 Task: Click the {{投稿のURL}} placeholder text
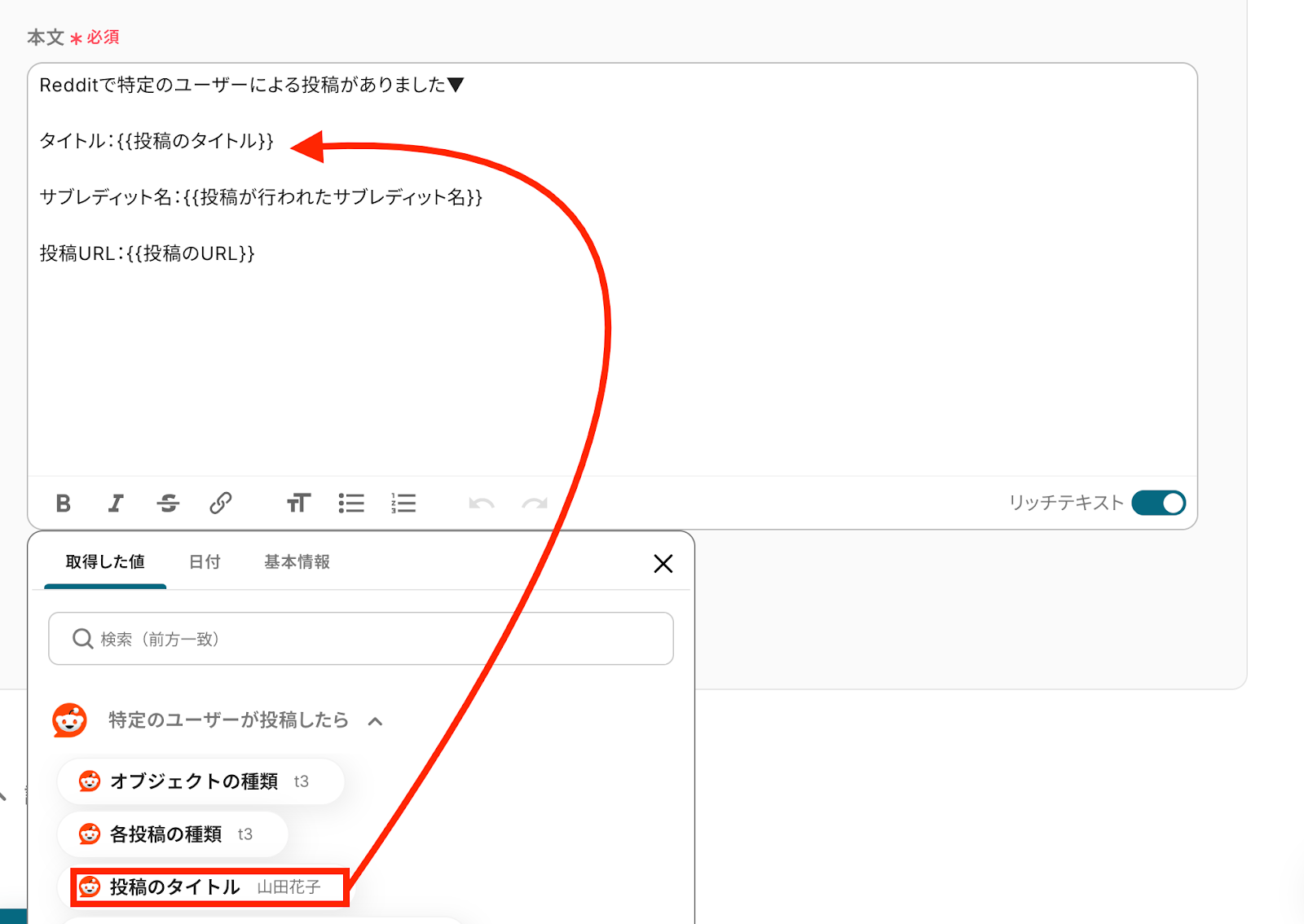point(191,253)
